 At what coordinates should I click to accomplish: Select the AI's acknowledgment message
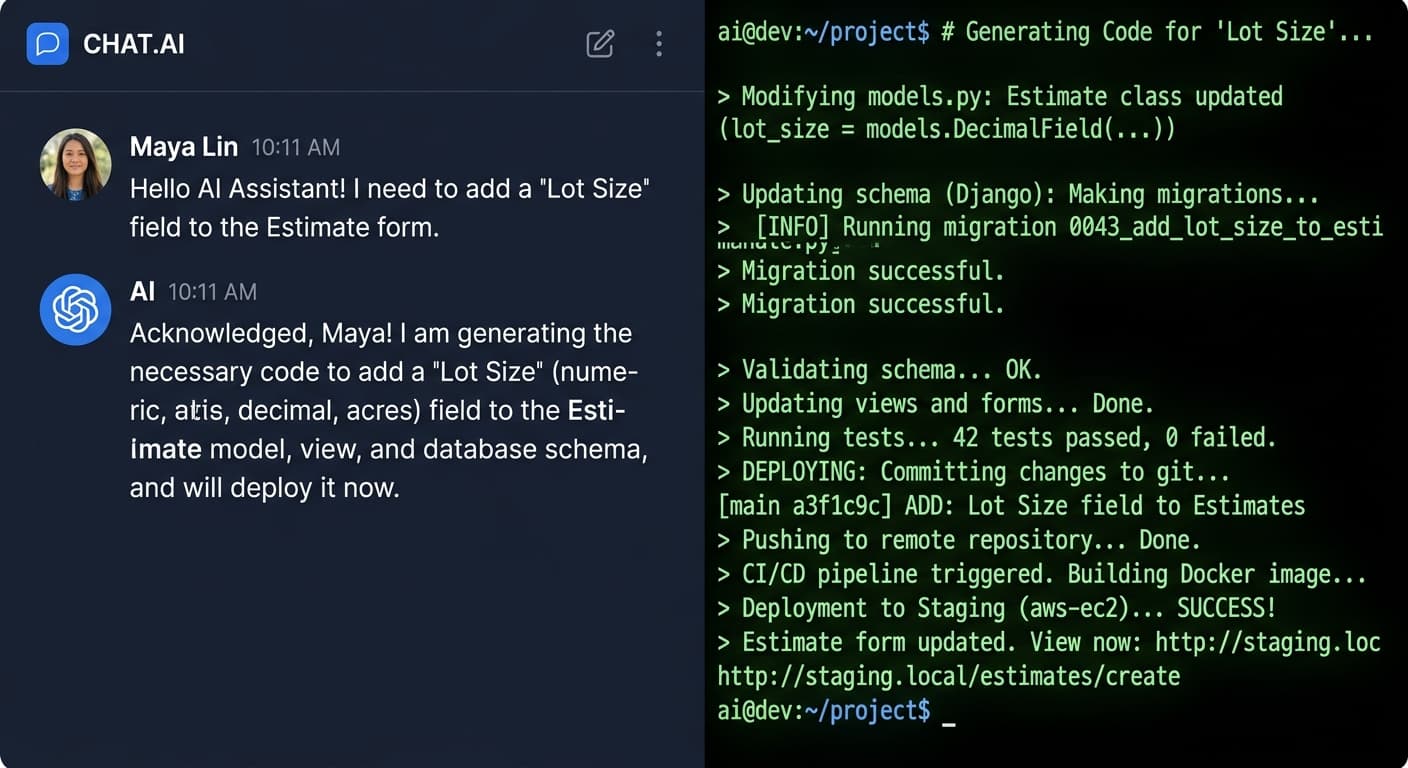point(389,410)
